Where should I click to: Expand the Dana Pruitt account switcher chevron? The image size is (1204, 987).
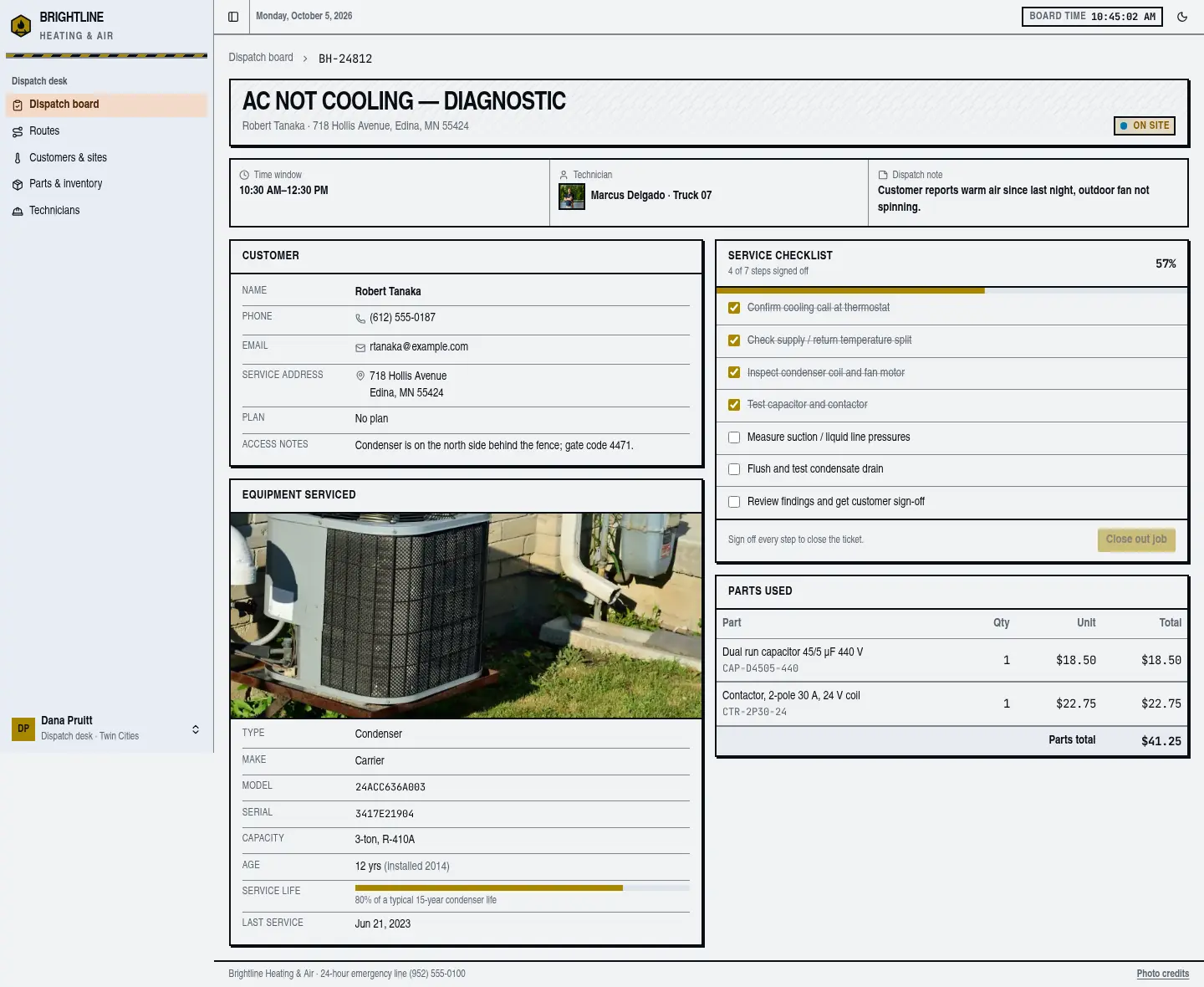[x=196, y=729]
